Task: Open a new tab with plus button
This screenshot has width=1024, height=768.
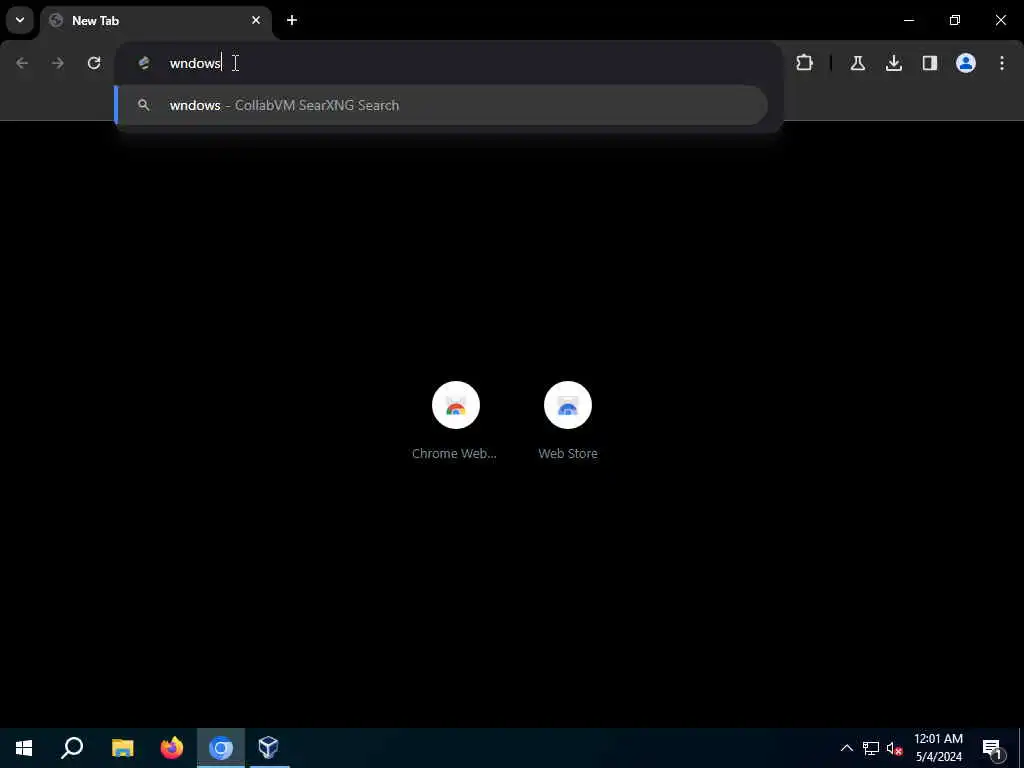Action: [292, 20]
